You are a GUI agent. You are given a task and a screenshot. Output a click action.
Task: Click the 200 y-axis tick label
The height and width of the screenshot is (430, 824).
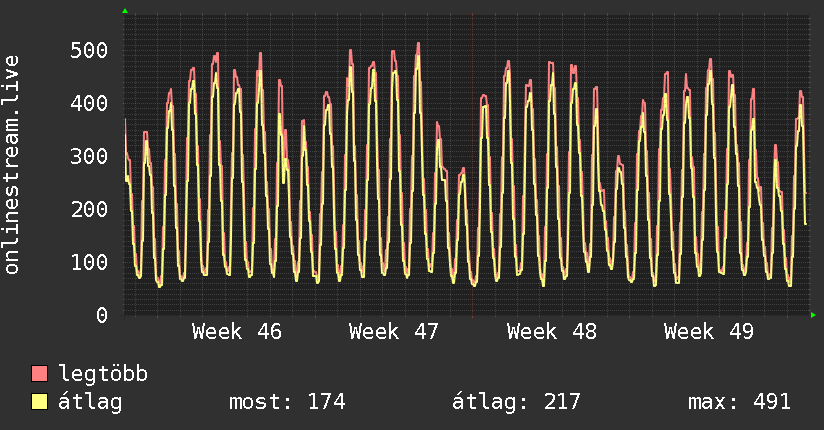(x=89, y=209)
